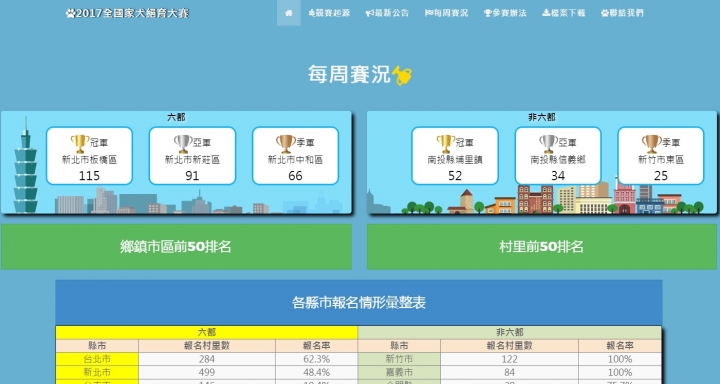The height and width of the screenshot is (384, 720).
Task: Click the 284 cell in 台北市 row
Action: [207, 359]
